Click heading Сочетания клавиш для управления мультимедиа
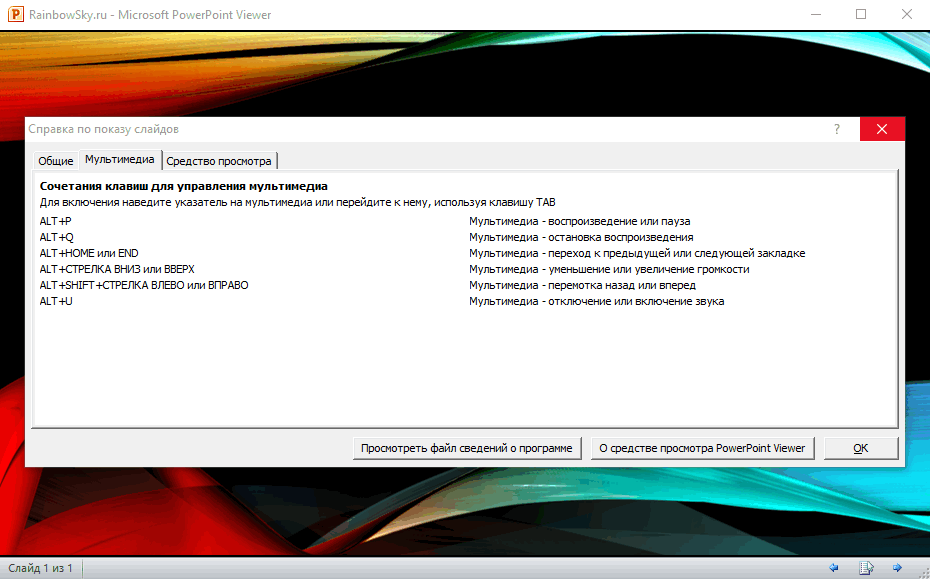The image size is (930, 579). click(x=184, y=186)
